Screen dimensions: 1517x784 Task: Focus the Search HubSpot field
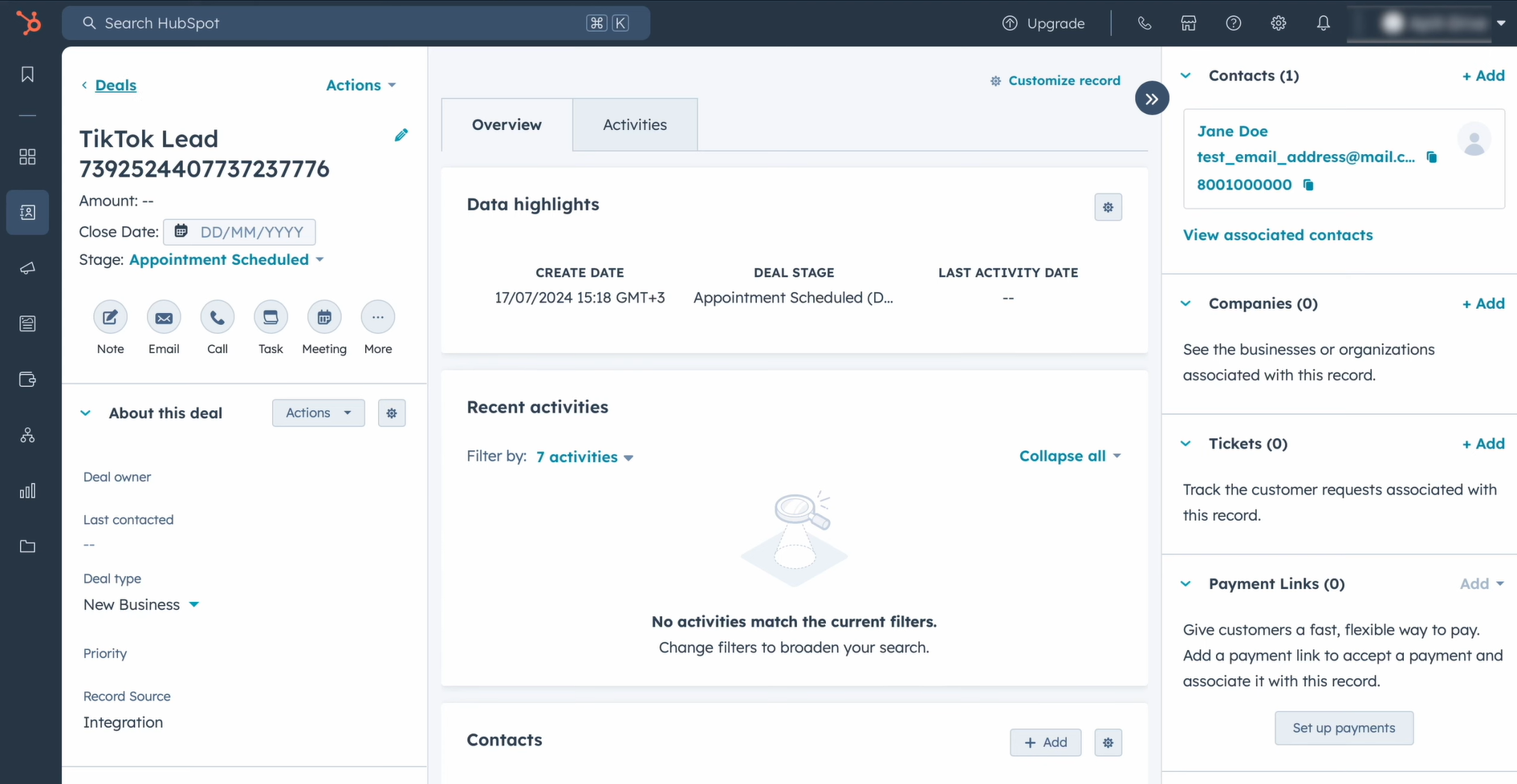point(356,23)
